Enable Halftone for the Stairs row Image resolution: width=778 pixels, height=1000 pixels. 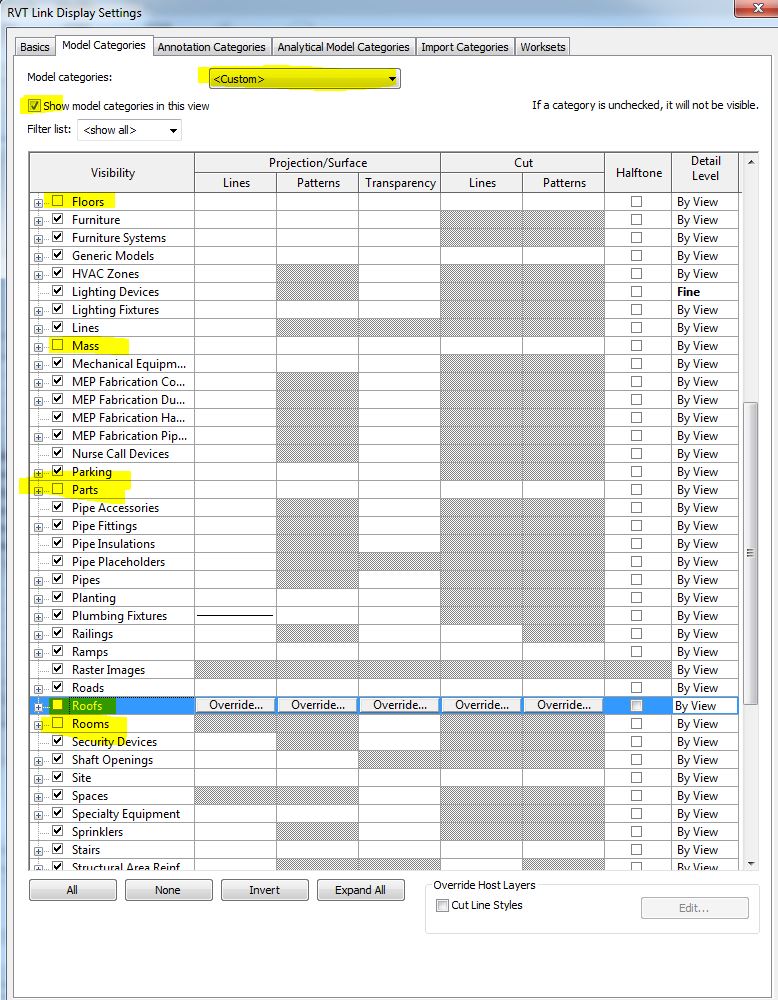636,849
